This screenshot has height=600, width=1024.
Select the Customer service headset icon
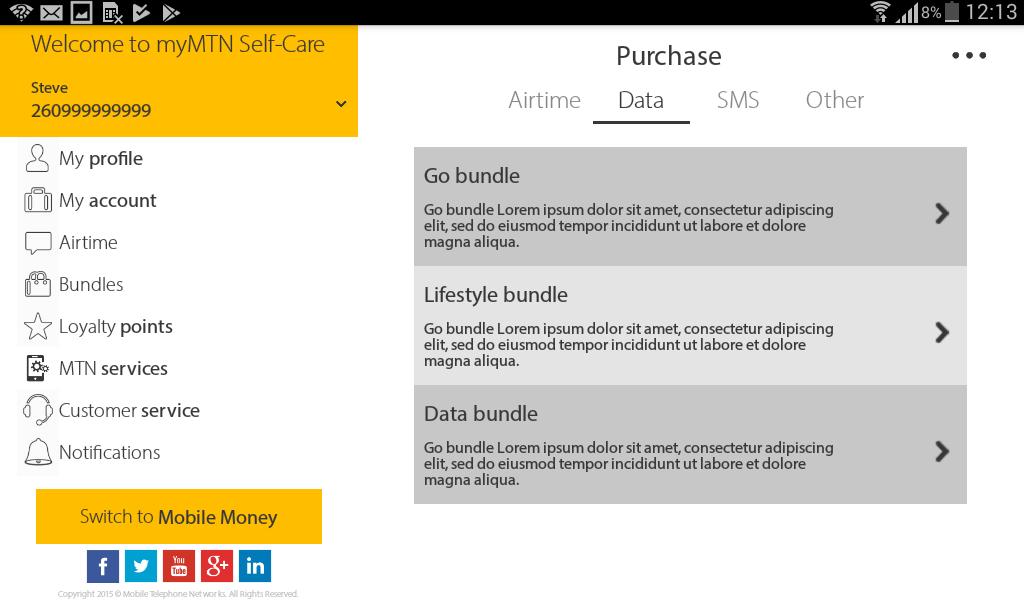coord(37,410)
